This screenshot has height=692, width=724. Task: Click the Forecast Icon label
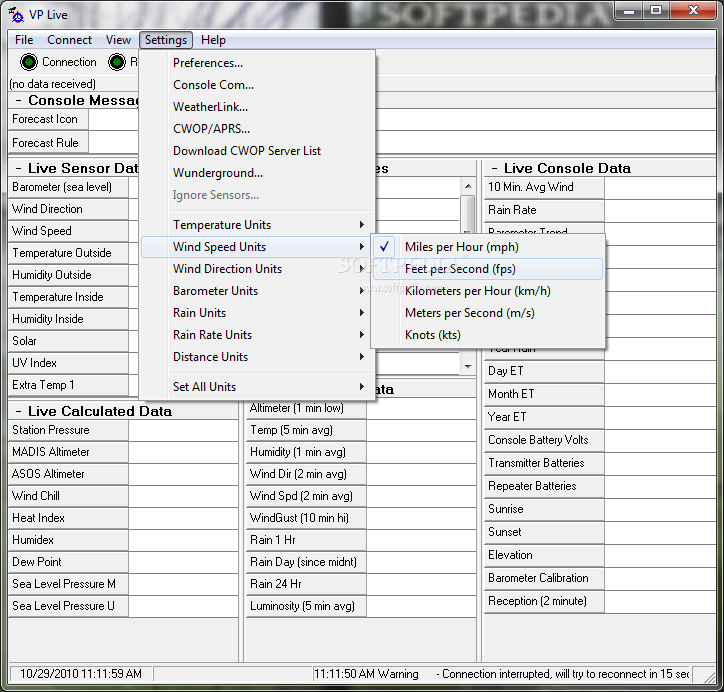tap(48, 119)
